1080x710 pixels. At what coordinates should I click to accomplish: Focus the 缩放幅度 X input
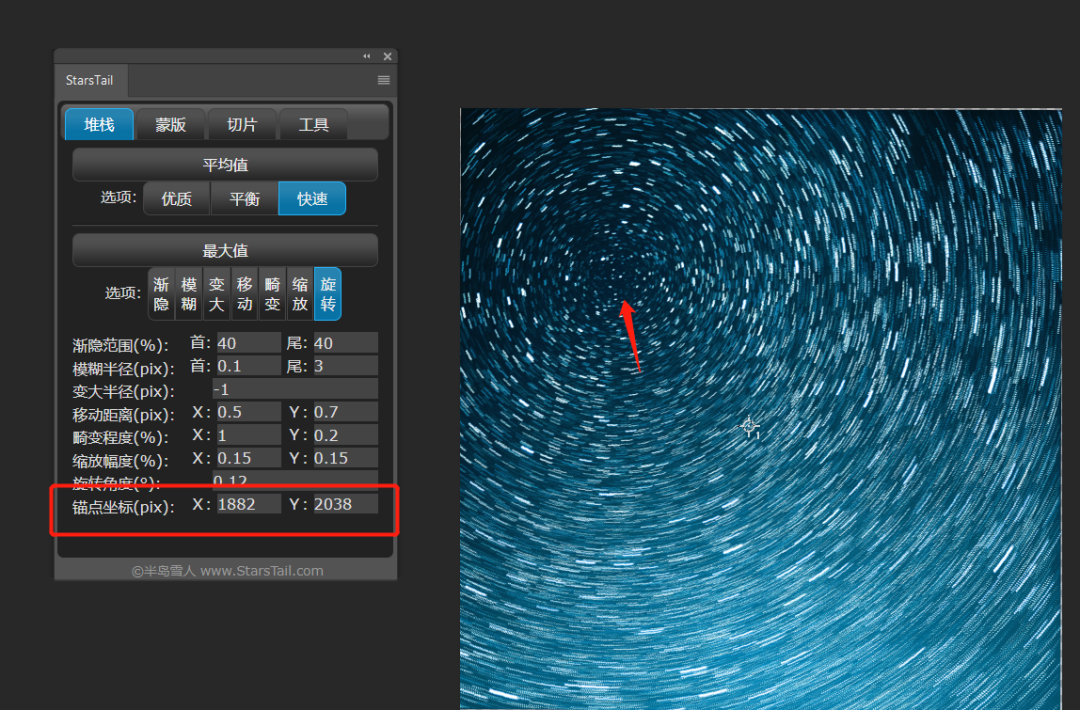249,458
